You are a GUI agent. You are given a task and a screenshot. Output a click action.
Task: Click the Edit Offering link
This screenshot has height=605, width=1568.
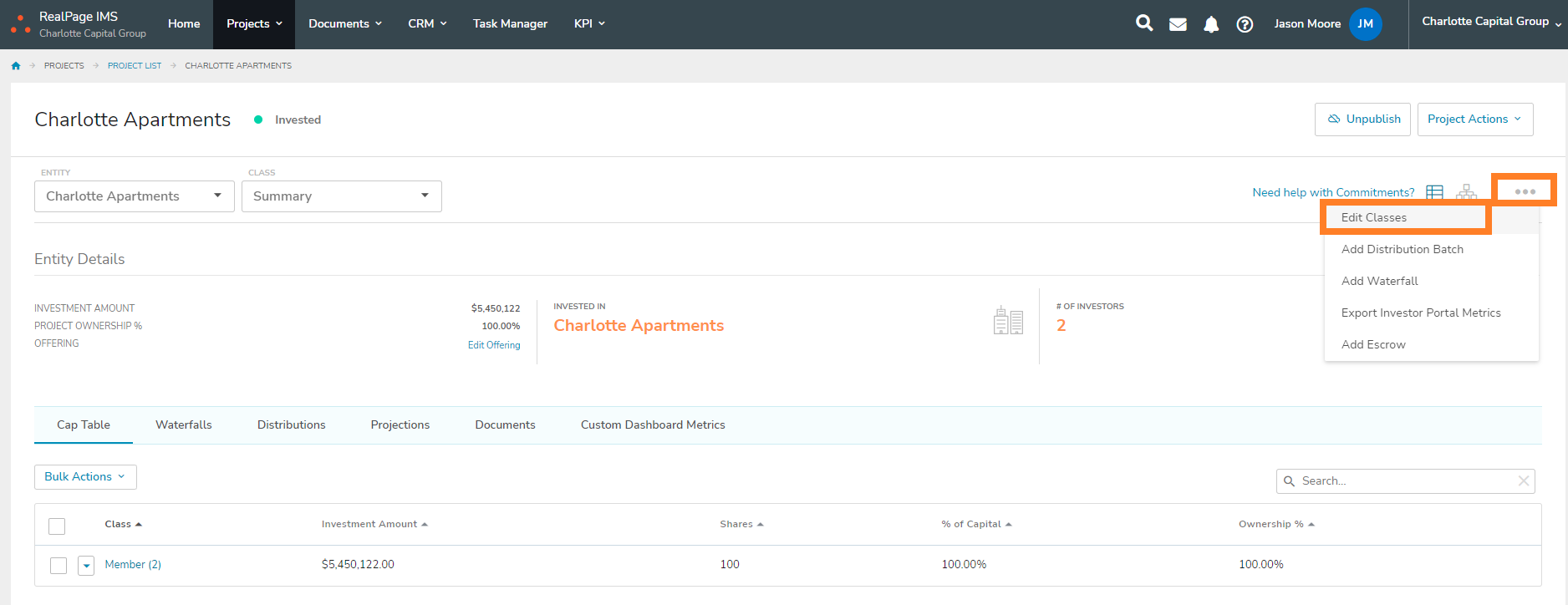pos(494,345)
